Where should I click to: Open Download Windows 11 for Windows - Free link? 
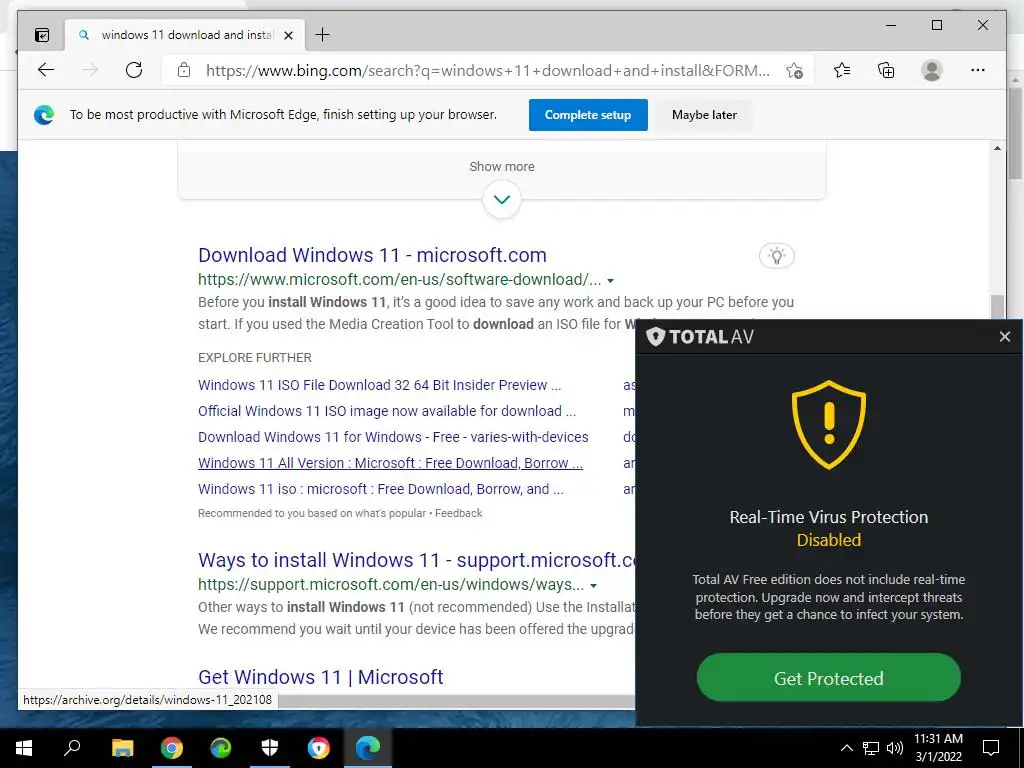tap(393, 437)
